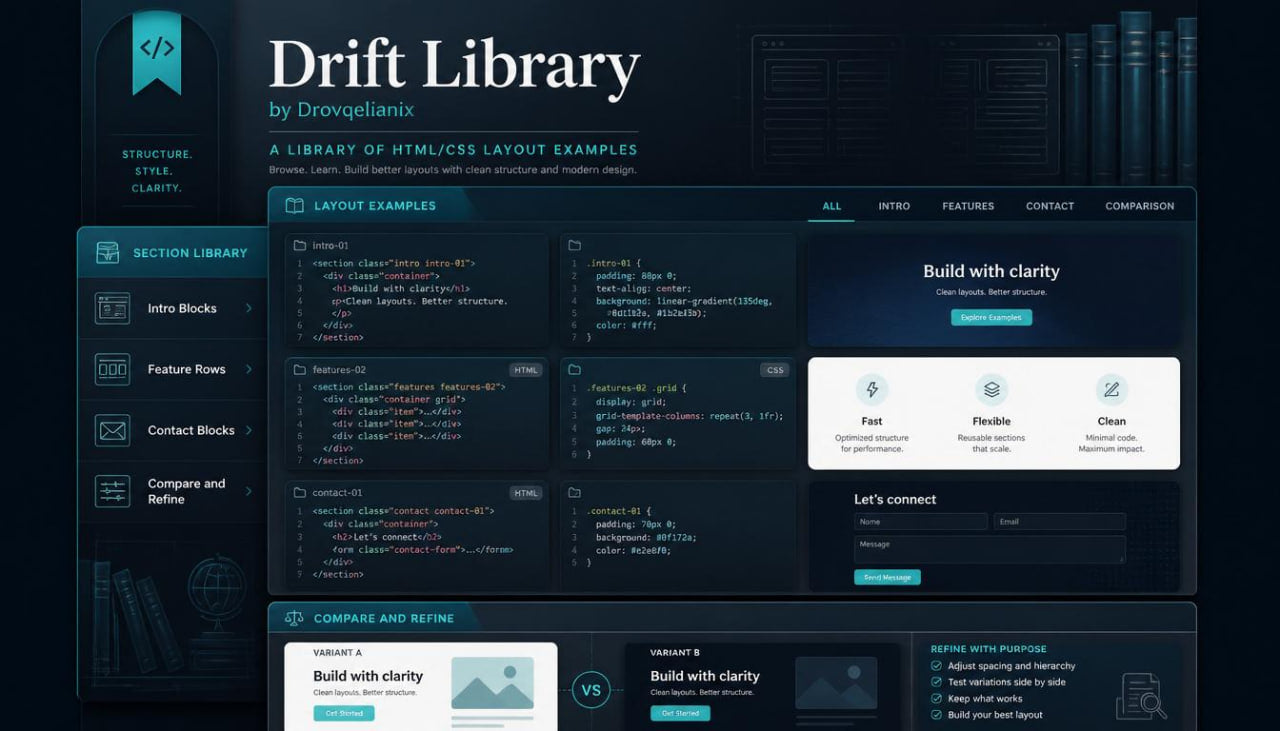The width and height of the screenshot is (1280, 731).
Task: Switch to the CONTACT tab
Action: [1050, 206]
